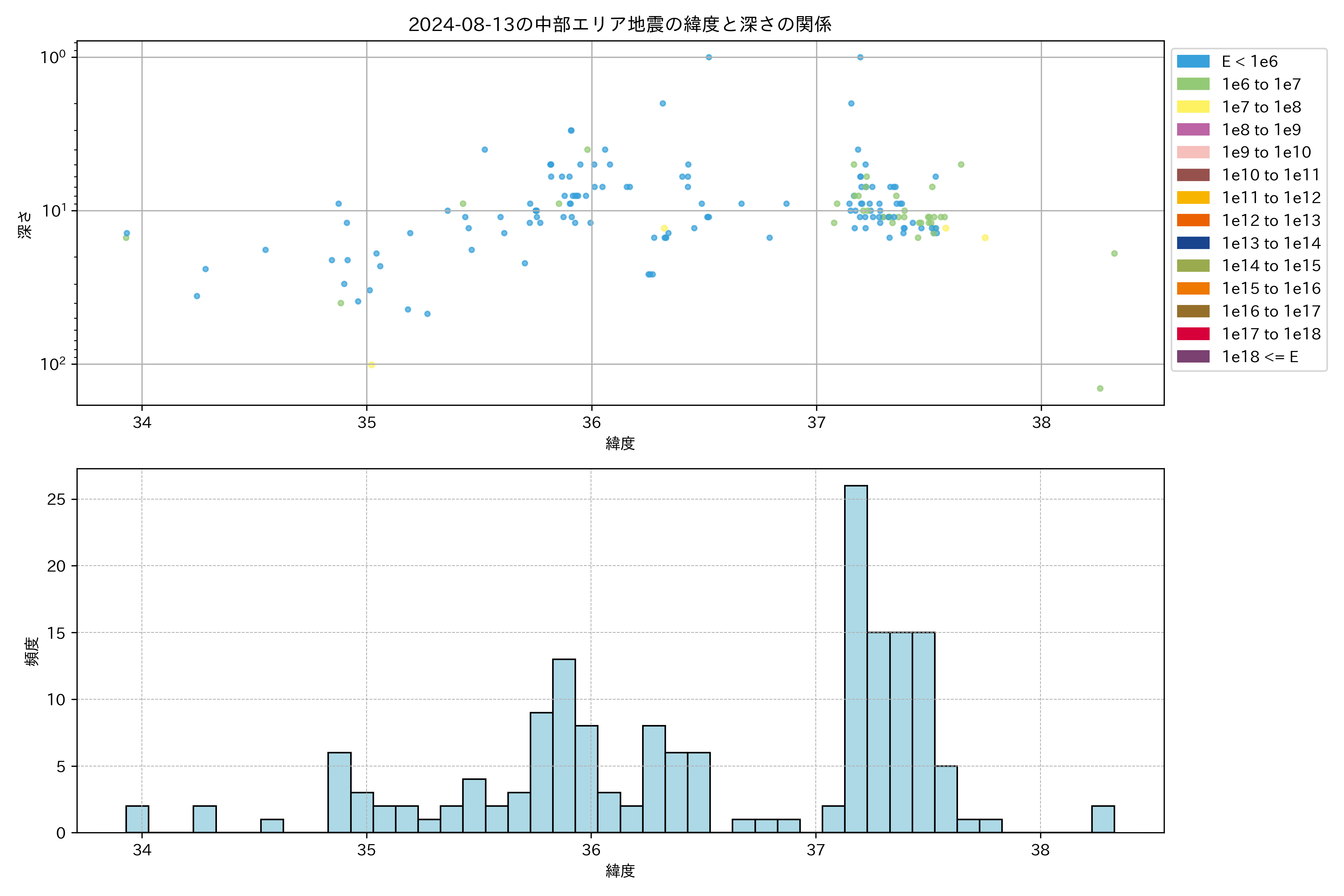1344x896 pixels.
Task: Click the chart title with date 2024-08-13
Action: (620, 25)
